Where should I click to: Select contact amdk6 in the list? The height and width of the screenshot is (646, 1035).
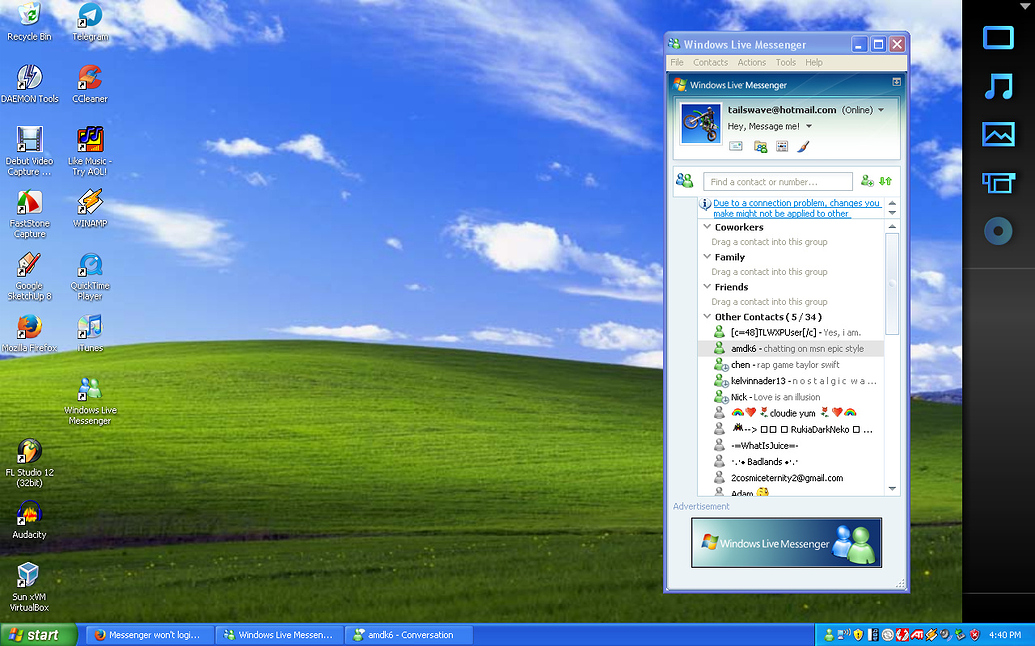click(x=791, y=348)
